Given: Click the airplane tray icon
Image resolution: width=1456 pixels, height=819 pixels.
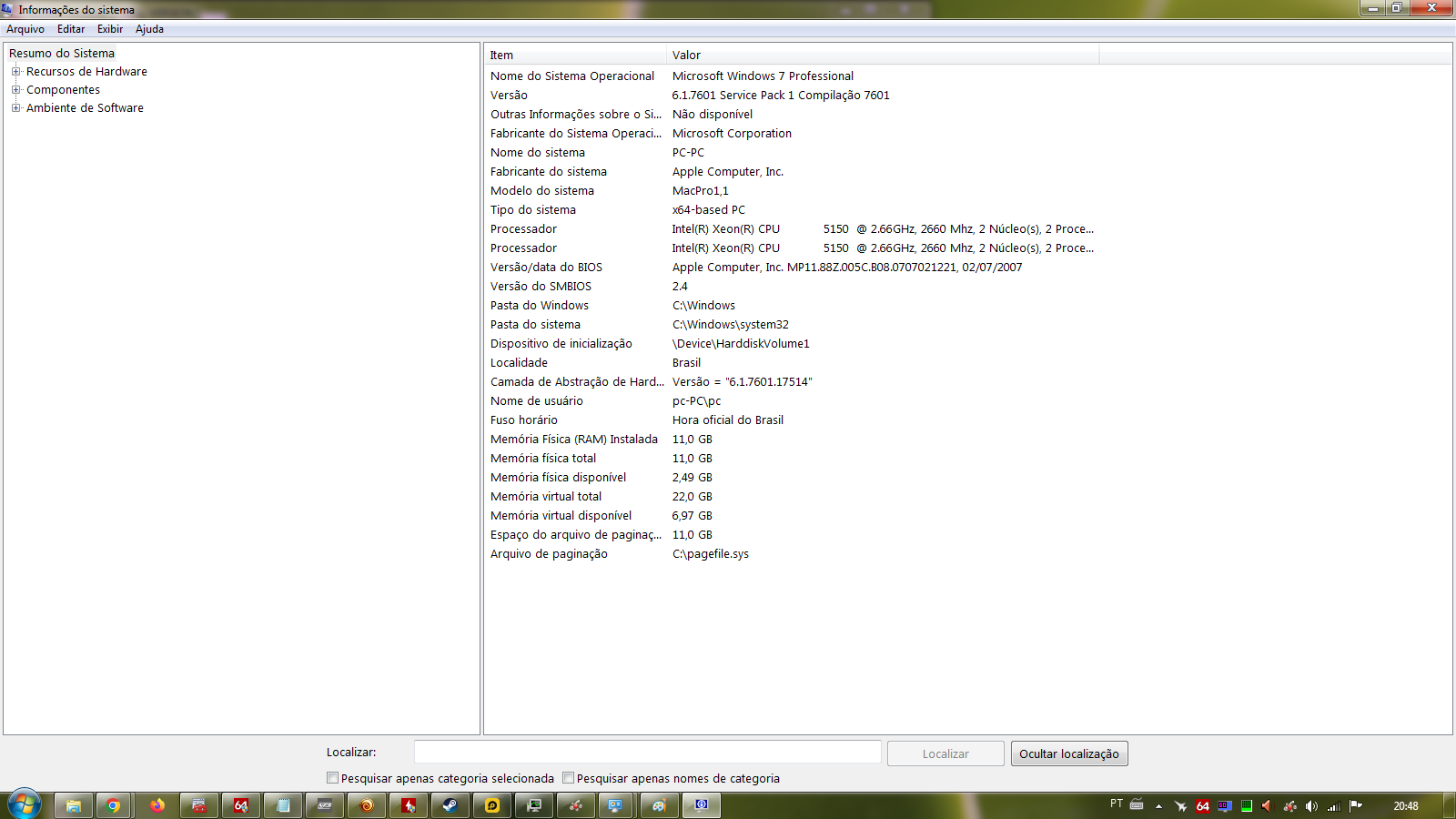Looking at the screenshot, I should coord(1181,806).
